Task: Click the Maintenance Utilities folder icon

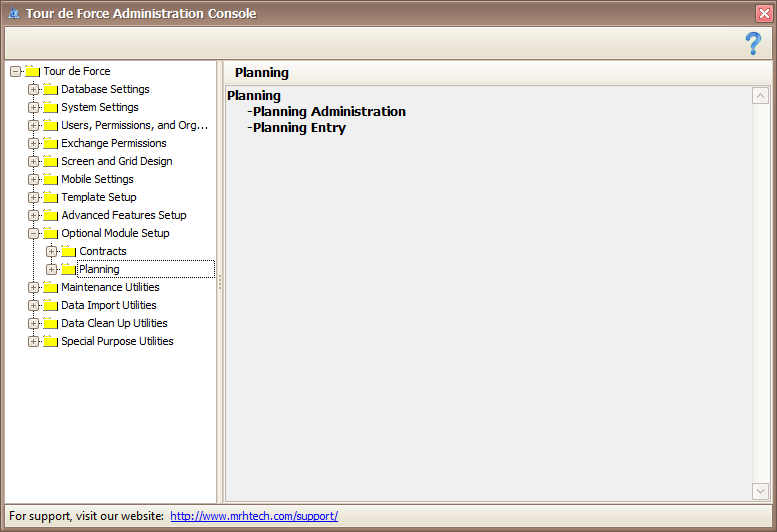Action: 51,287
